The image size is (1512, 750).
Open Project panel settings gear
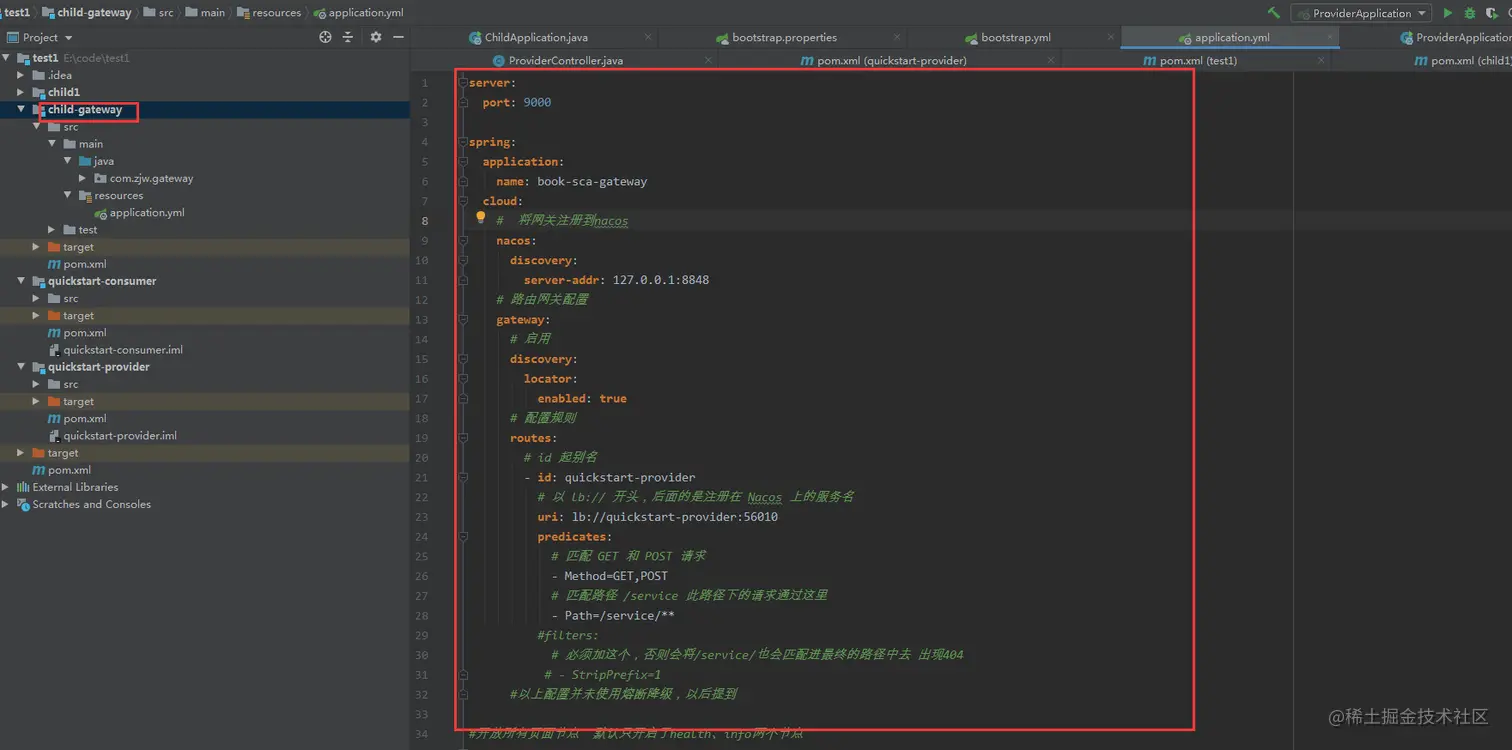376,37
